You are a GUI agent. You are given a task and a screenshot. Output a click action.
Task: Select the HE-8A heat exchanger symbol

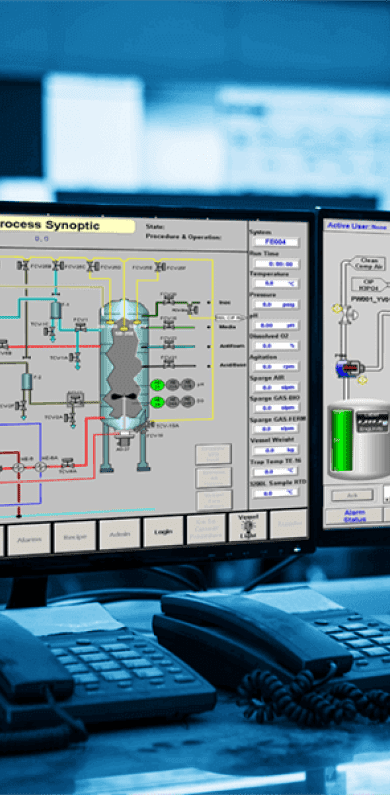[x=41, y=467]
